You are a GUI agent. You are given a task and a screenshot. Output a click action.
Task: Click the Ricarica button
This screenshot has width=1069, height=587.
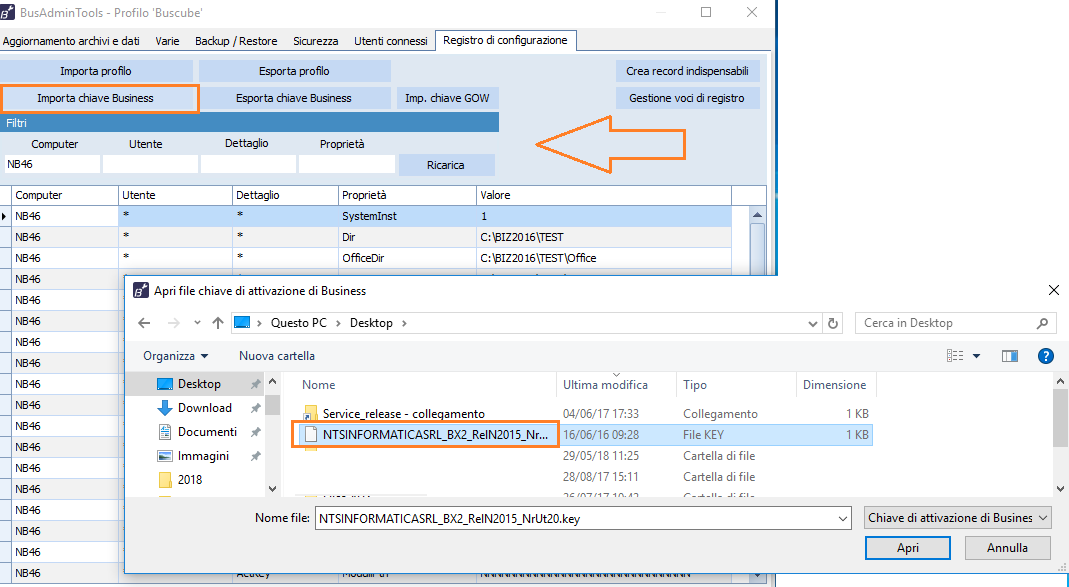[x=446, y=165]
